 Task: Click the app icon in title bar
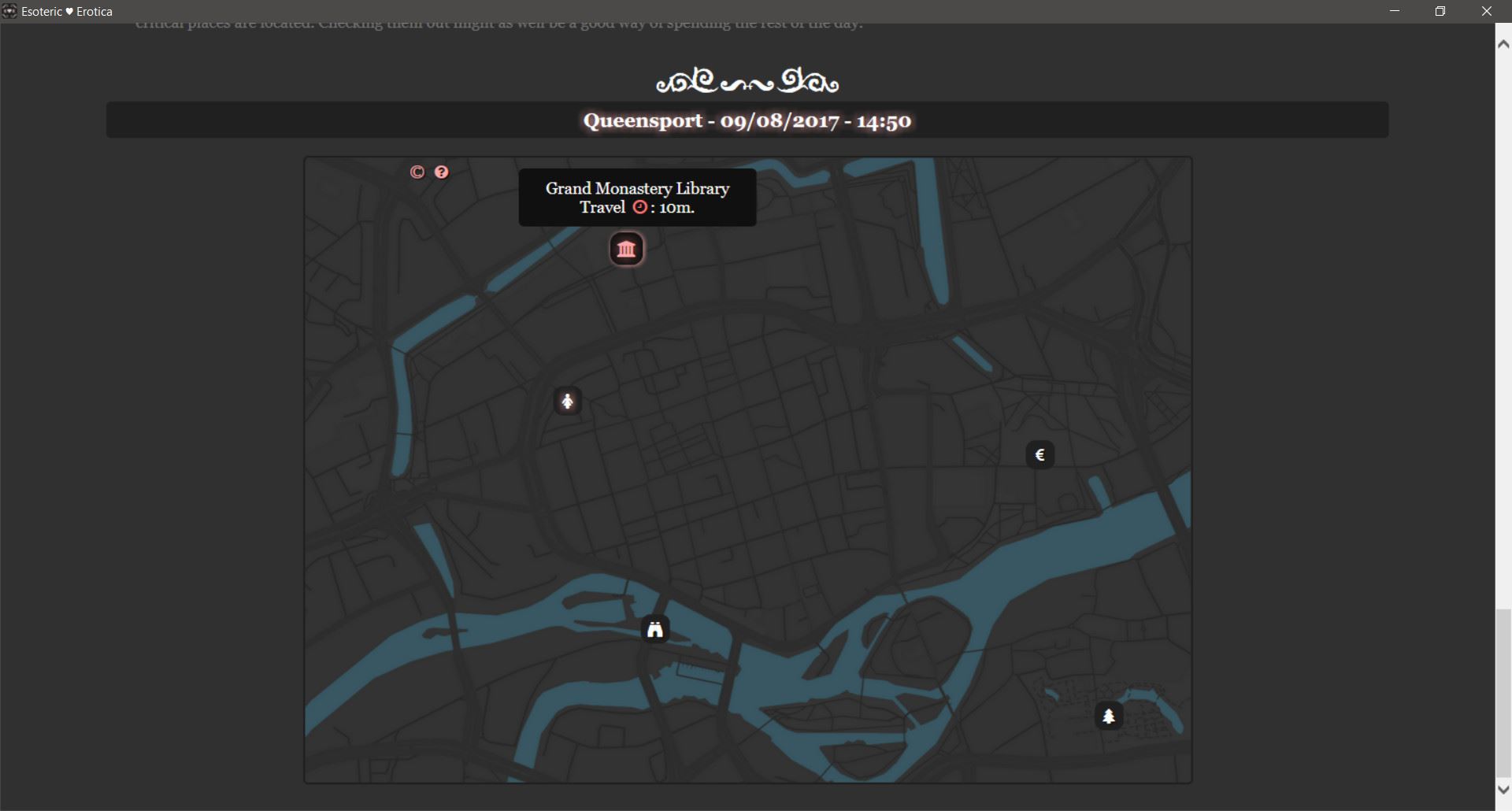coord(9,11)
